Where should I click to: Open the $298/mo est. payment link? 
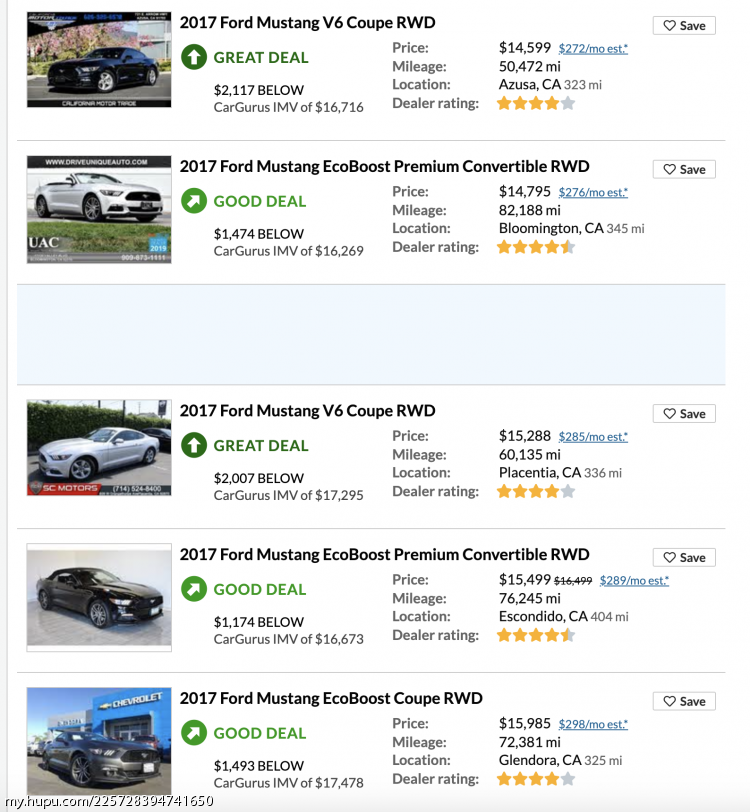click(593, 724)
